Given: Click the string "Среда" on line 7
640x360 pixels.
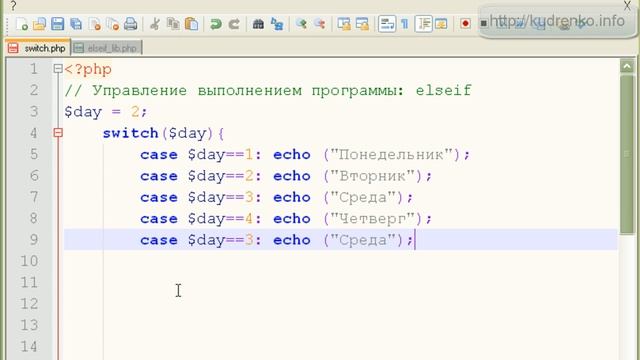Looking at the screenshot, I should click(363, 197).
